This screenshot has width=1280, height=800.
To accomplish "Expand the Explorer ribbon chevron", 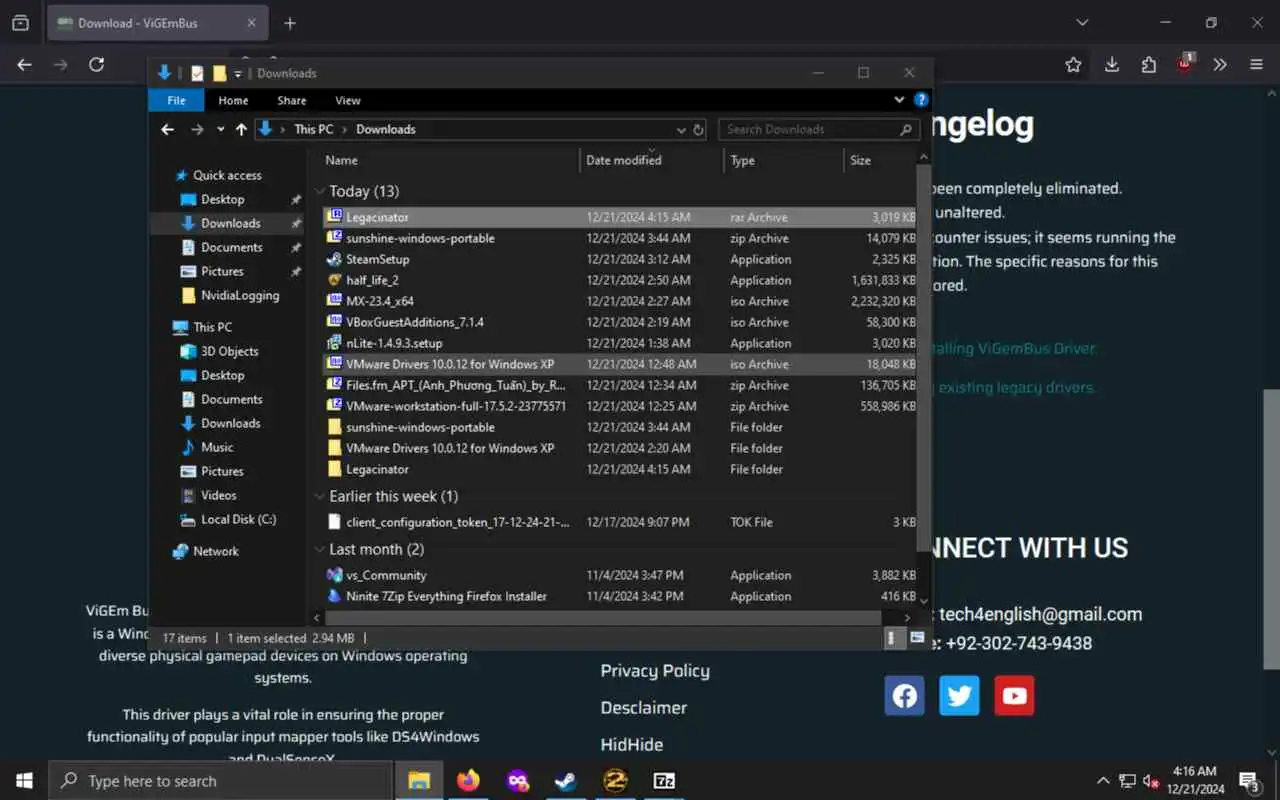I will pyautogui.click(x=899, y=100).
